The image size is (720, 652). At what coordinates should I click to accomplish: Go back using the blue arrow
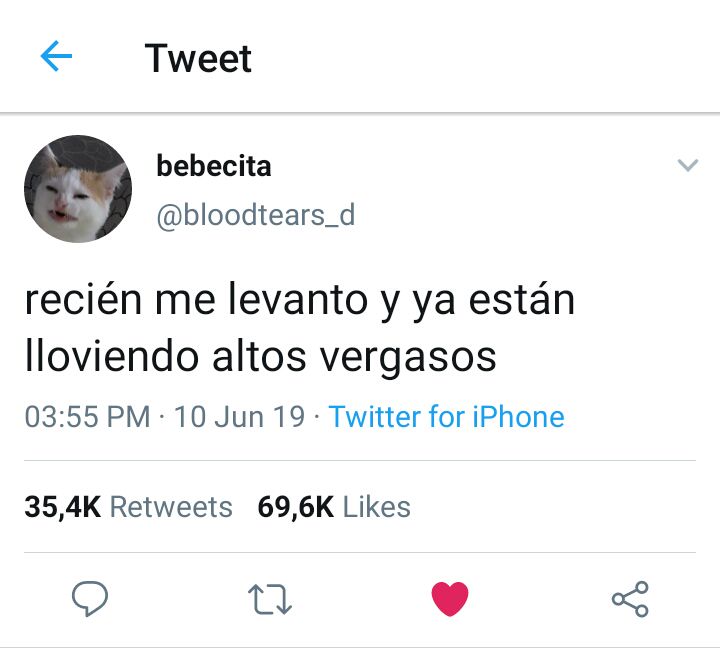tap(56, 56)
